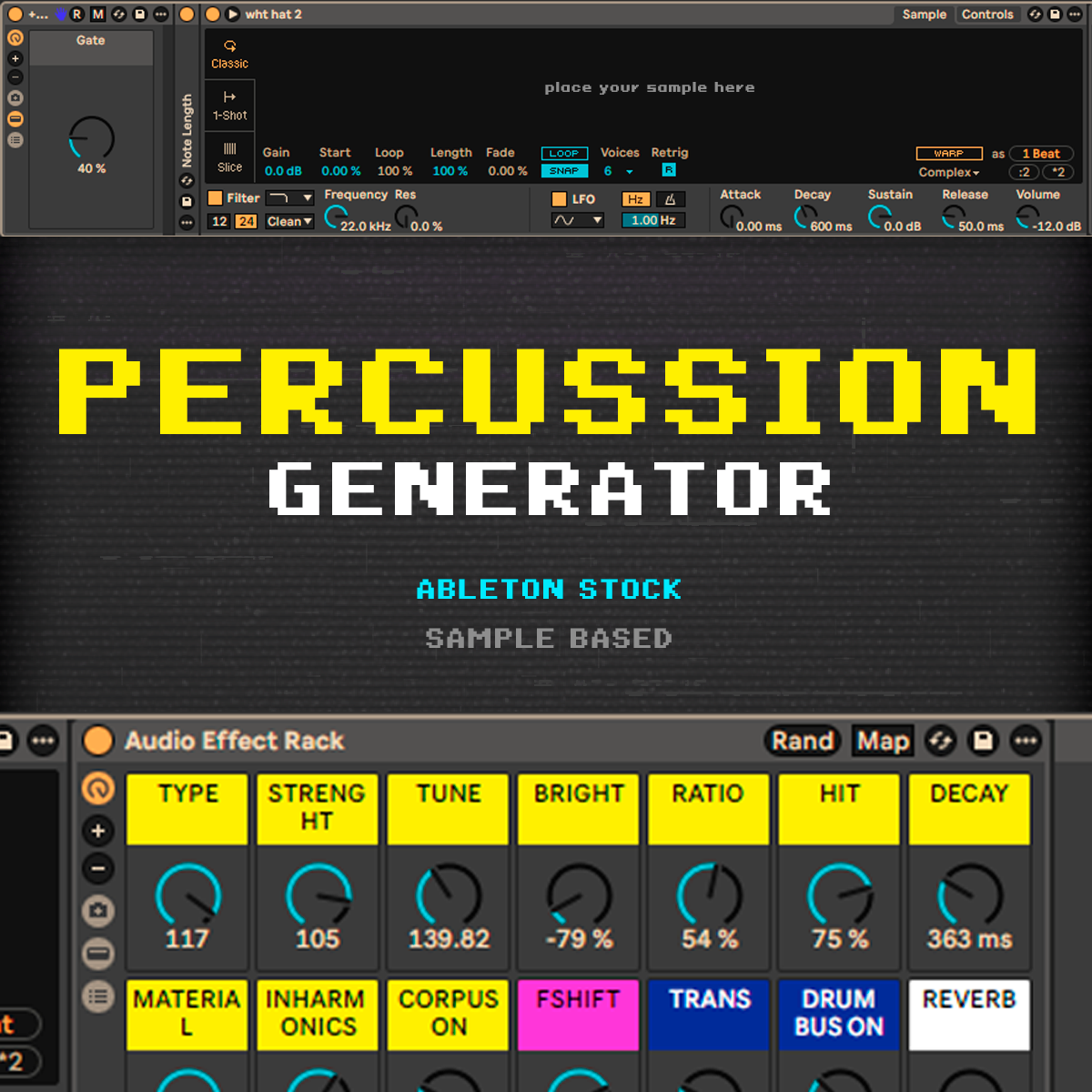
Task: Toggle the Gate rack device activator
Action: (x=15, y=15)
